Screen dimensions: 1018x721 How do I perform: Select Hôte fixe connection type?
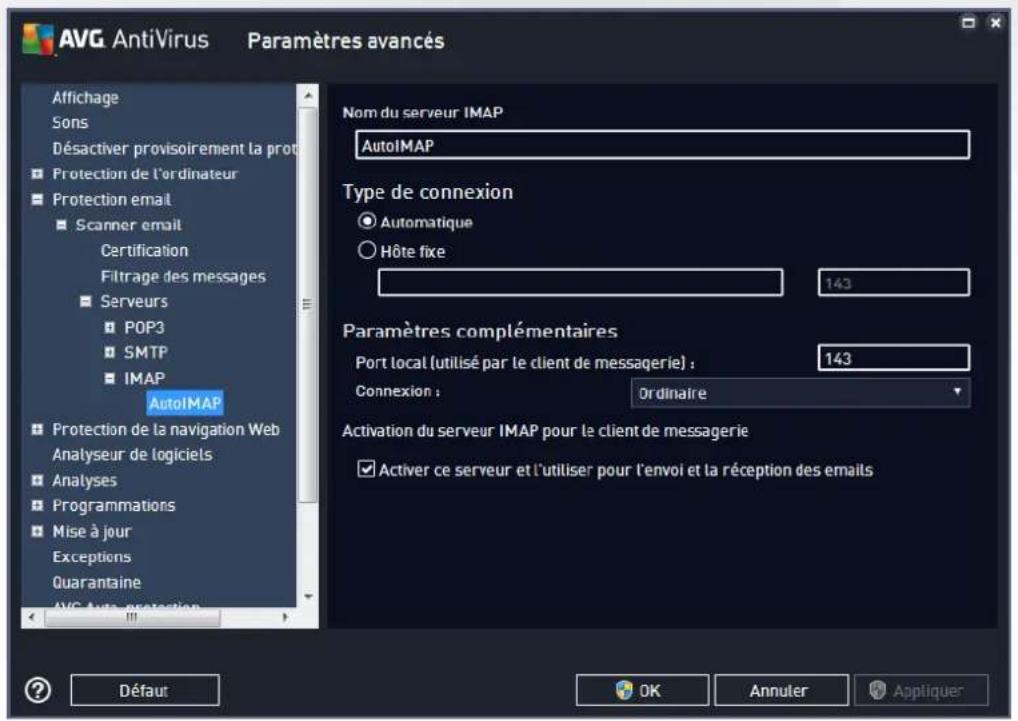click(x=367, y=250)
